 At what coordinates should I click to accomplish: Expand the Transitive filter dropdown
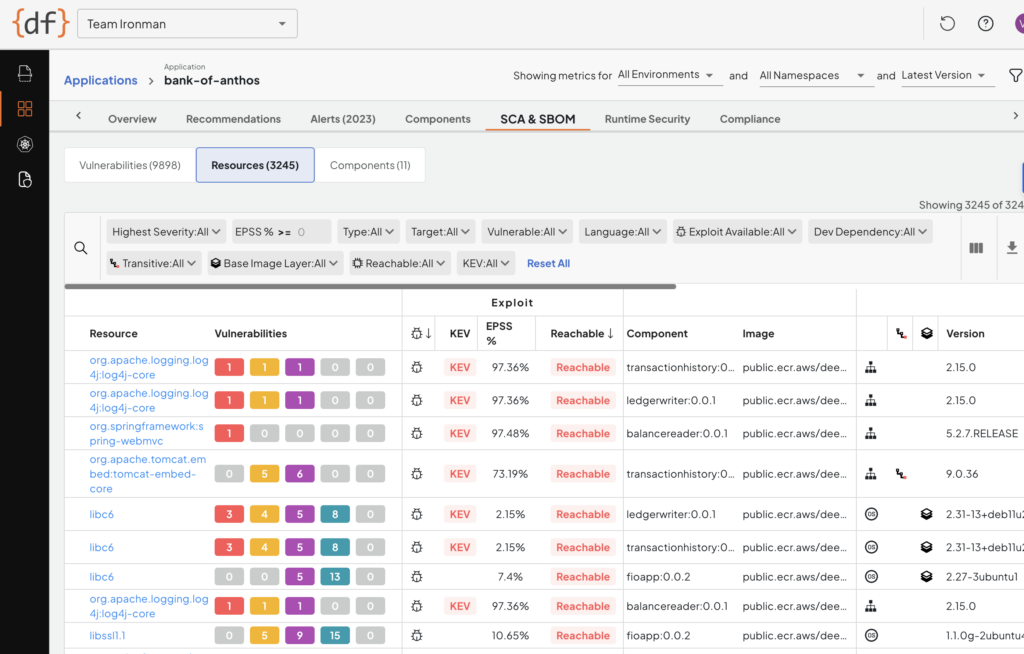(153, 263)
